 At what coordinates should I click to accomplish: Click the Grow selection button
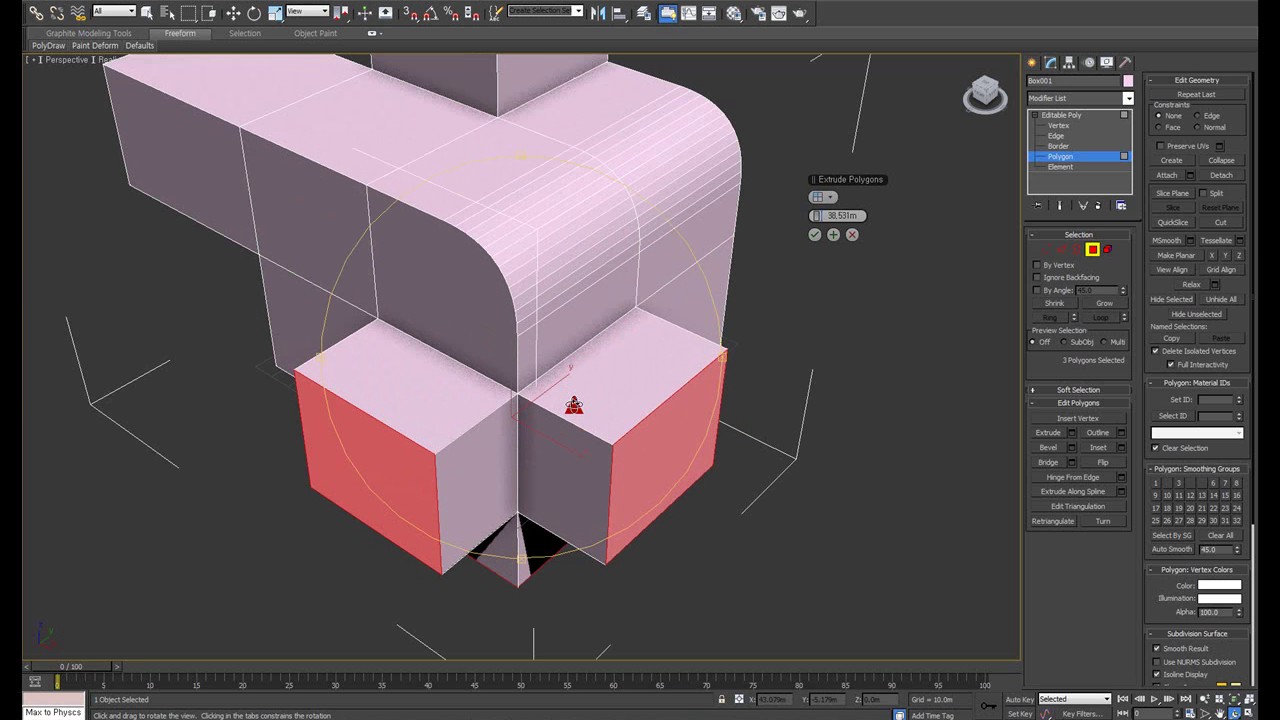click(x=1104, y=303)
